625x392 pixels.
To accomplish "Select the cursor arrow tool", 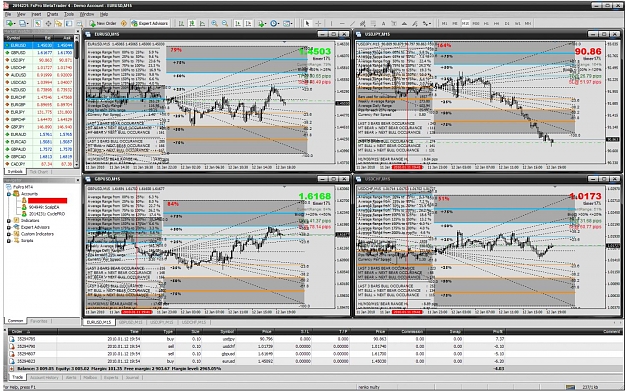I will tap(308, 24).
